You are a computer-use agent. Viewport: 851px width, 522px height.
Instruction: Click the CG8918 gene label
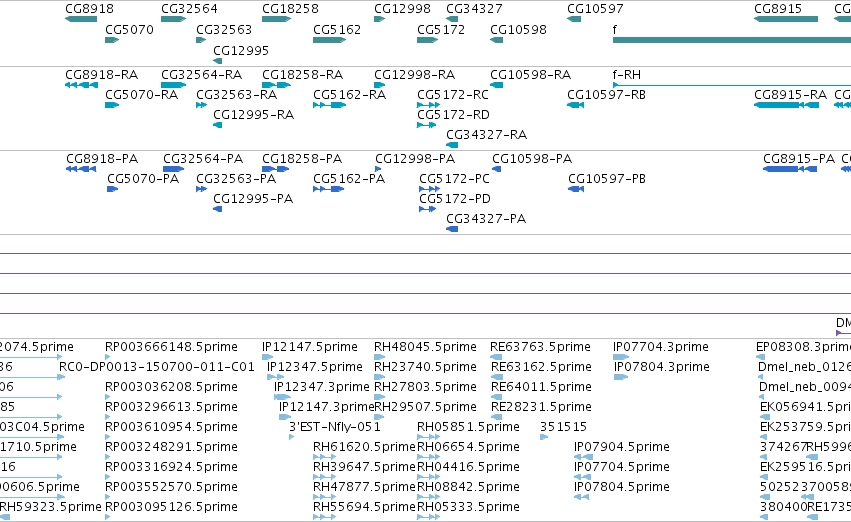pyautogui.click(x=90, y=9)
